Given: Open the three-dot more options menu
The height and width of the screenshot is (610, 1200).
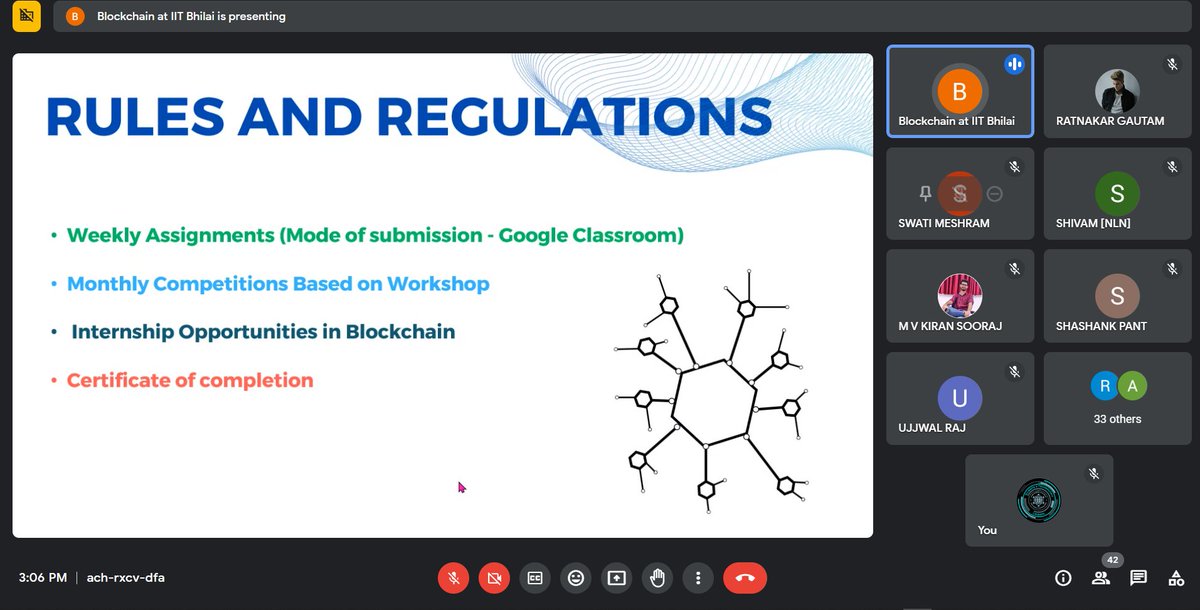Looking at the screenshot, I should (698, 577).
